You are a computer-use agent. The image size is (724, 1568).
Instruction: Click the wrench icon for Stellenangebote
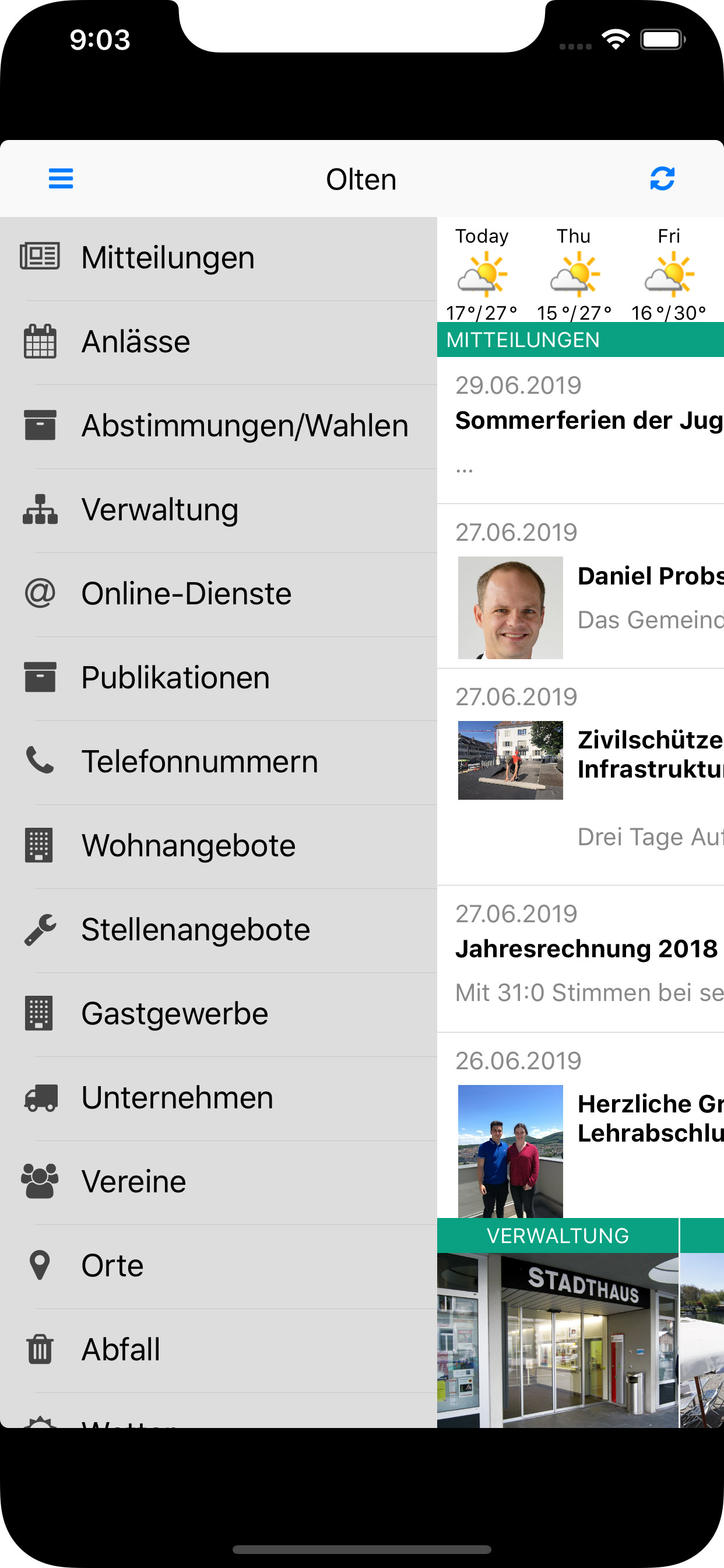click(x=40, y=929)
